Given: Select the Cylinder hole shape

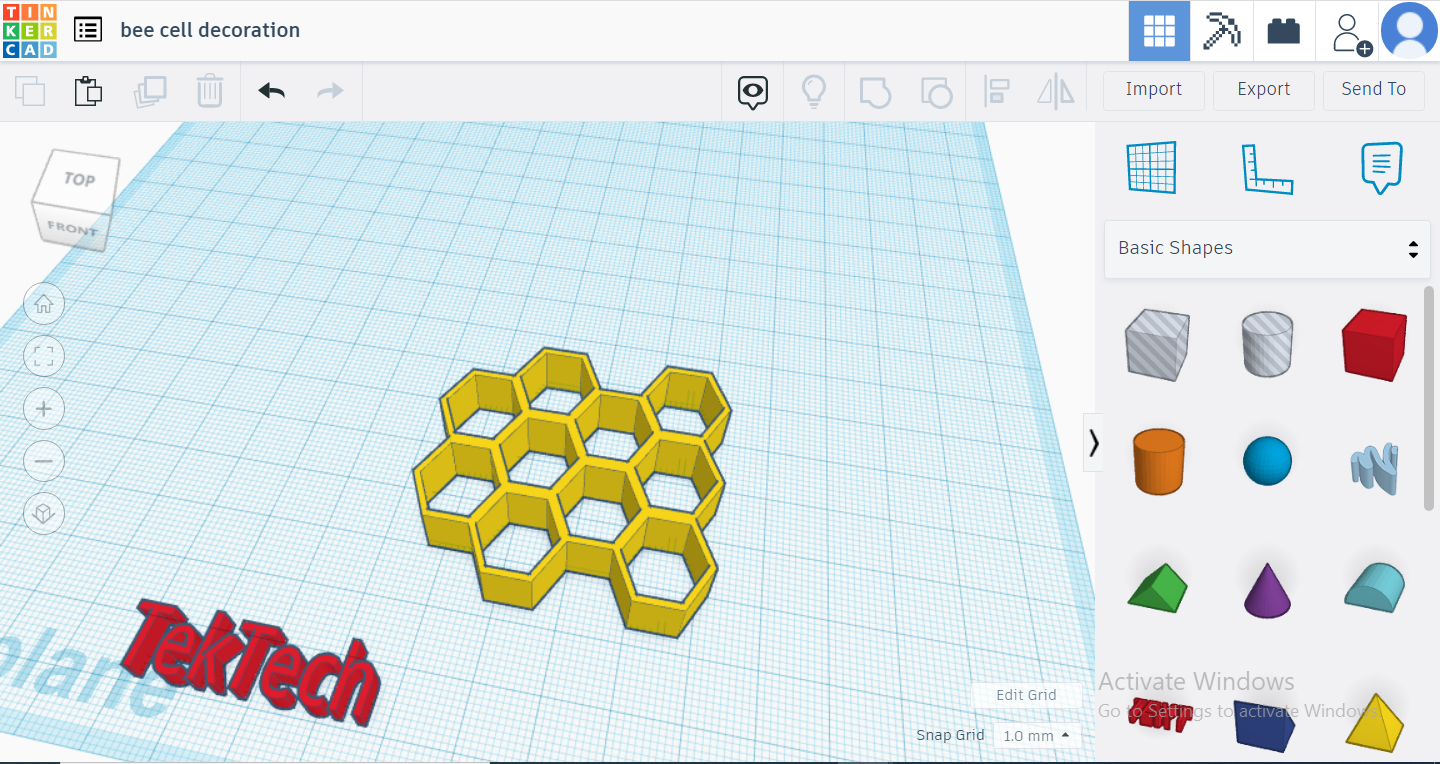Looking at the screenshot, I should pos(1267,343).
